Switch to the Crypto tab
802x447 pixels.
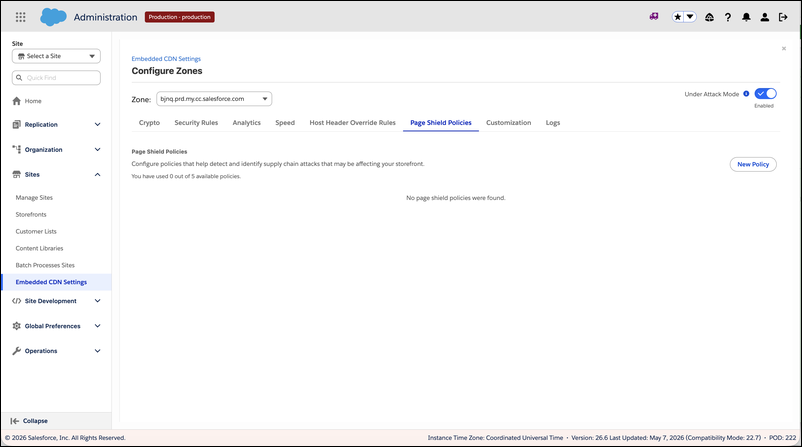pyautogui.click(x=149, y=123)
